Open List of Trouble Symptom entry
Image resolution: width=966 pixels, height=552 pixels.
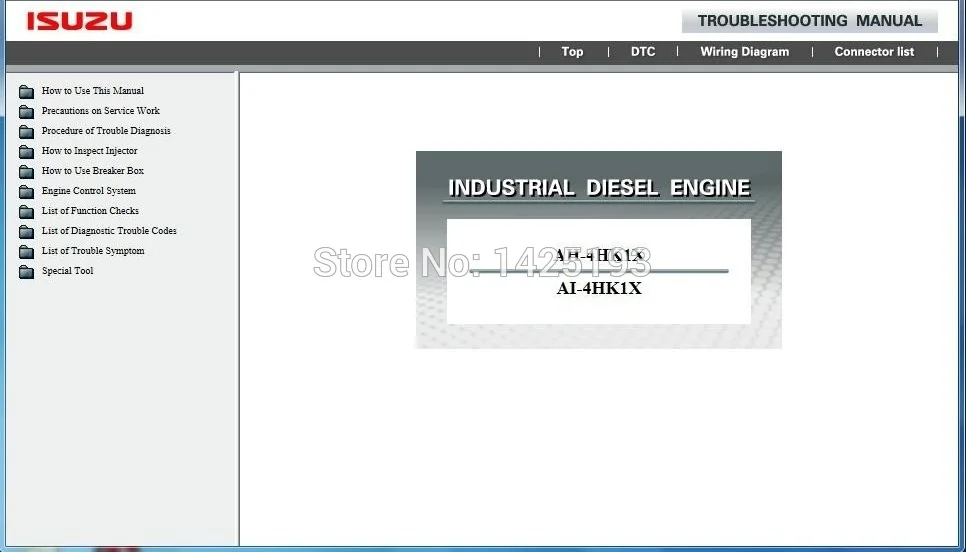pos(93,251)
